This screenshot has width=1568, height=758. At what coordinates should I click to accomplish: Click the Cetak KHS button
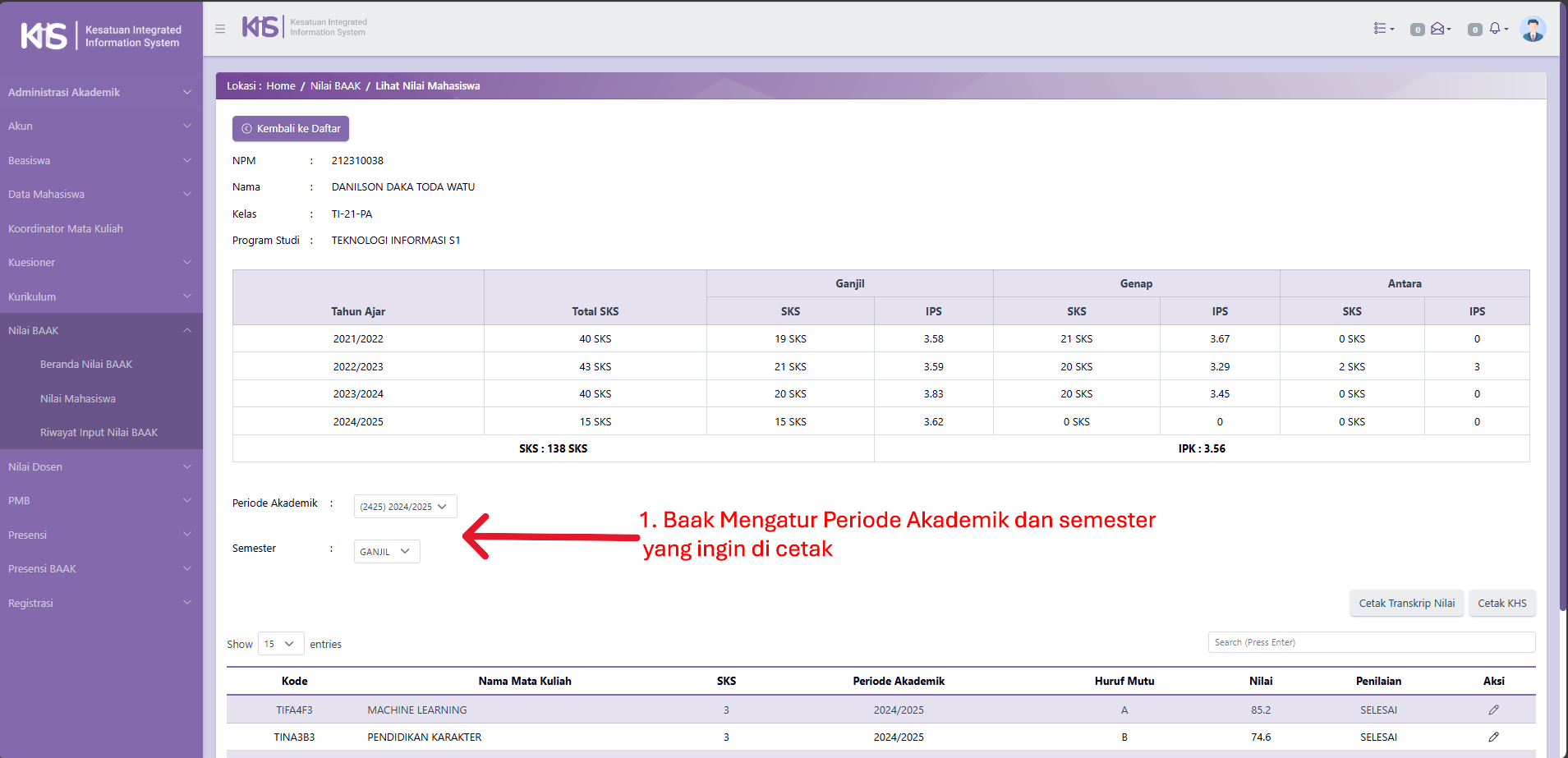[1501, 603]
